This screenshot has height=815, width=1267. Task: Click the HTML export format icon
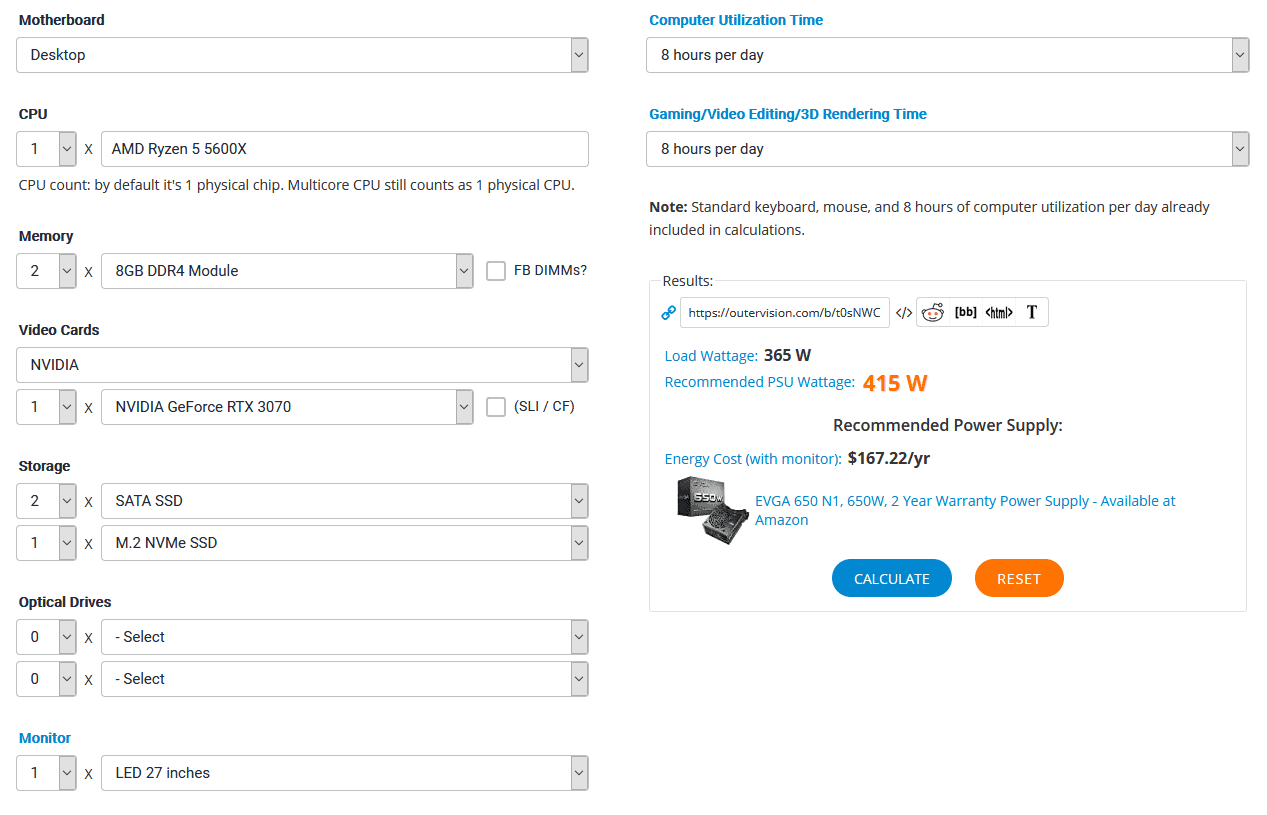[x=999, y=313]
